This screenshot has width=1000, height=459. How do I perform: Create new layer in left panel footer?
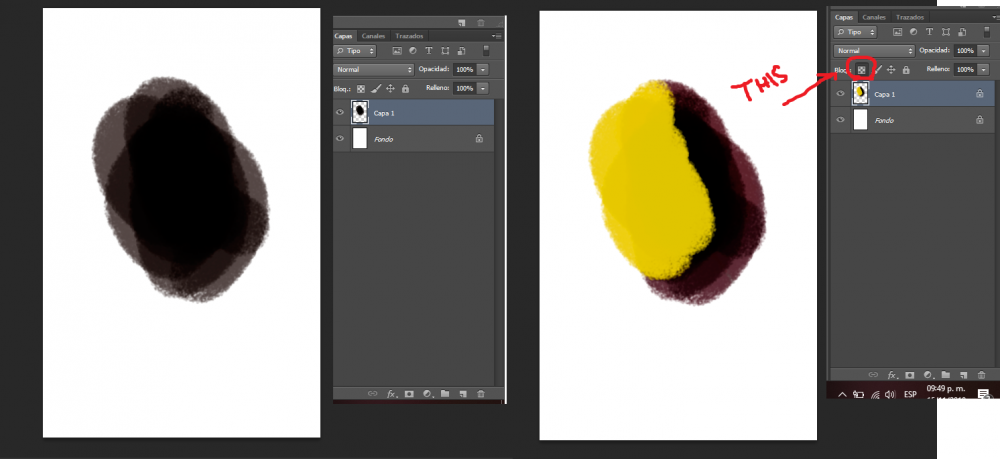(463, 394)
